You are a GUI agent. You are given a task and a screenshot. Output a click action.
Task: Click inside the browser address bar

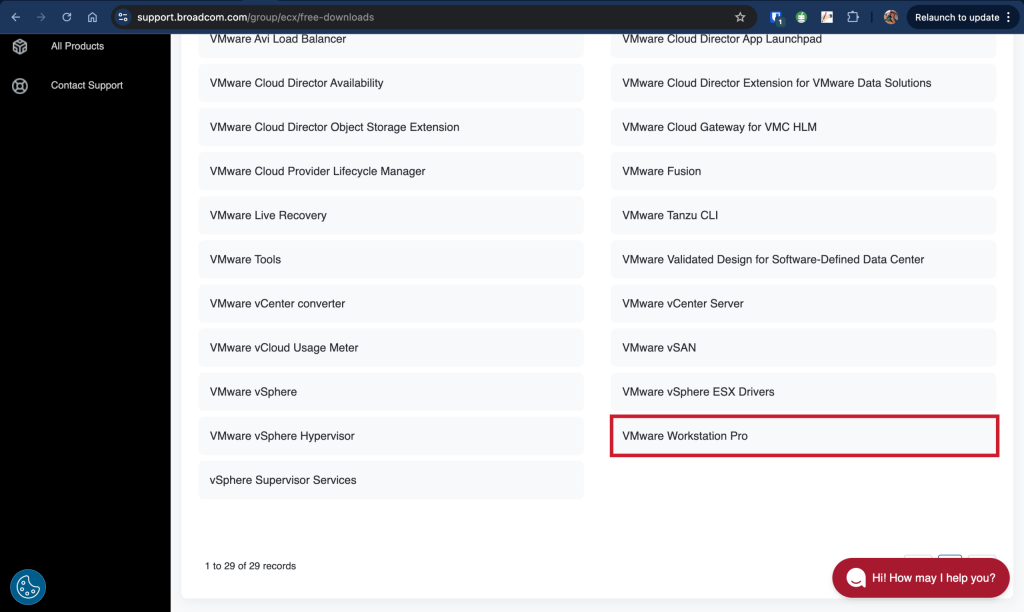(300, 16)
